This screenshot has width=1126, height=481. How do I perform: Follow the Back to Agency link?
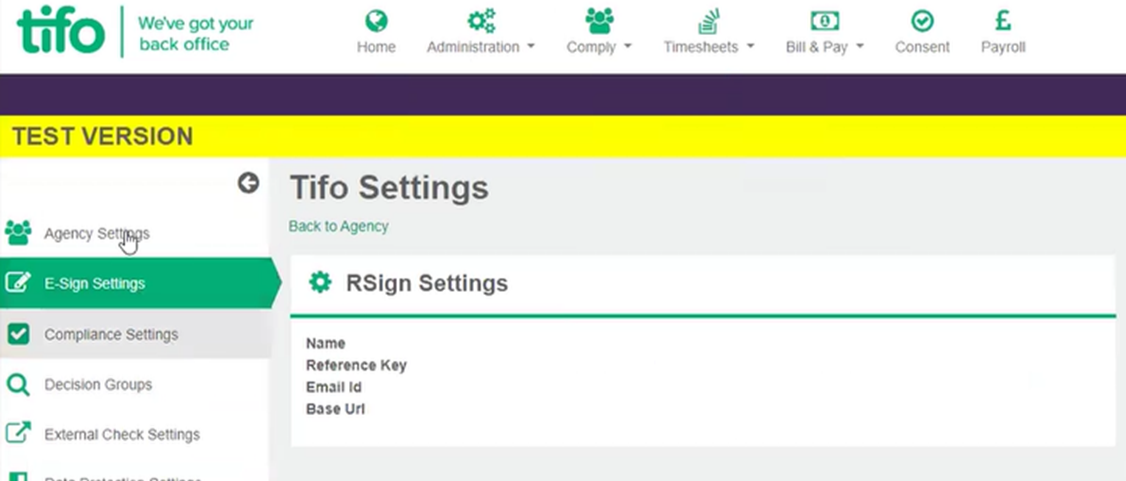coord(338,226)
